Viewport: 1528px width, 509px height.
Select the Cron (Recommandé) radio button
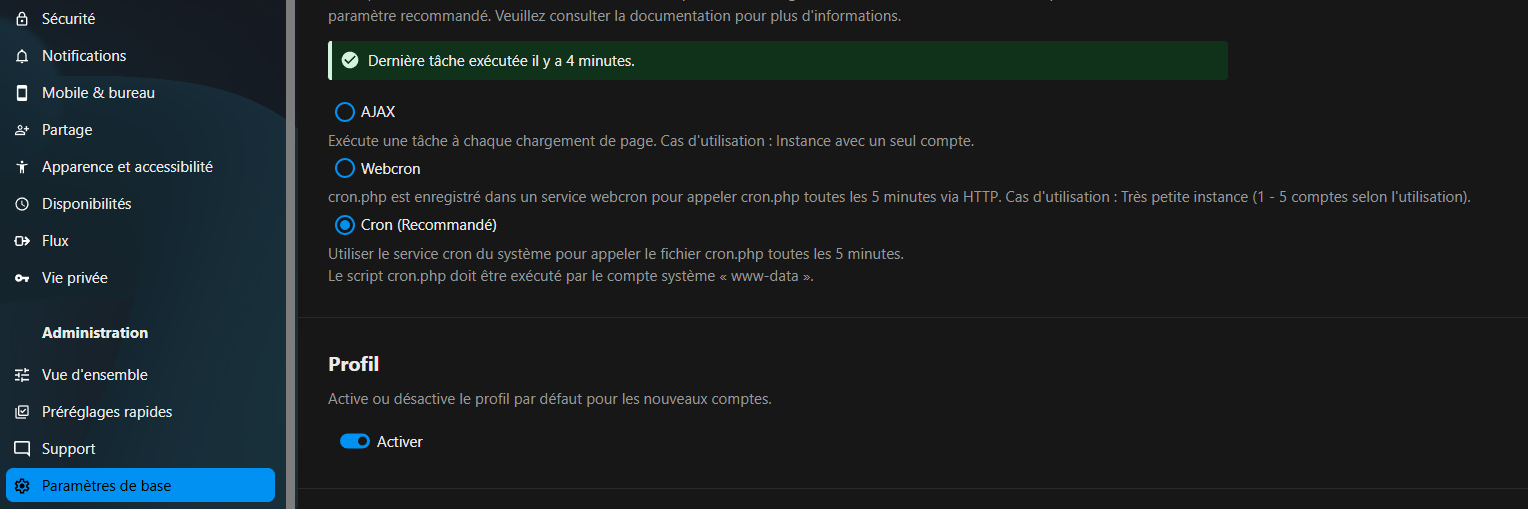(345, 225)
